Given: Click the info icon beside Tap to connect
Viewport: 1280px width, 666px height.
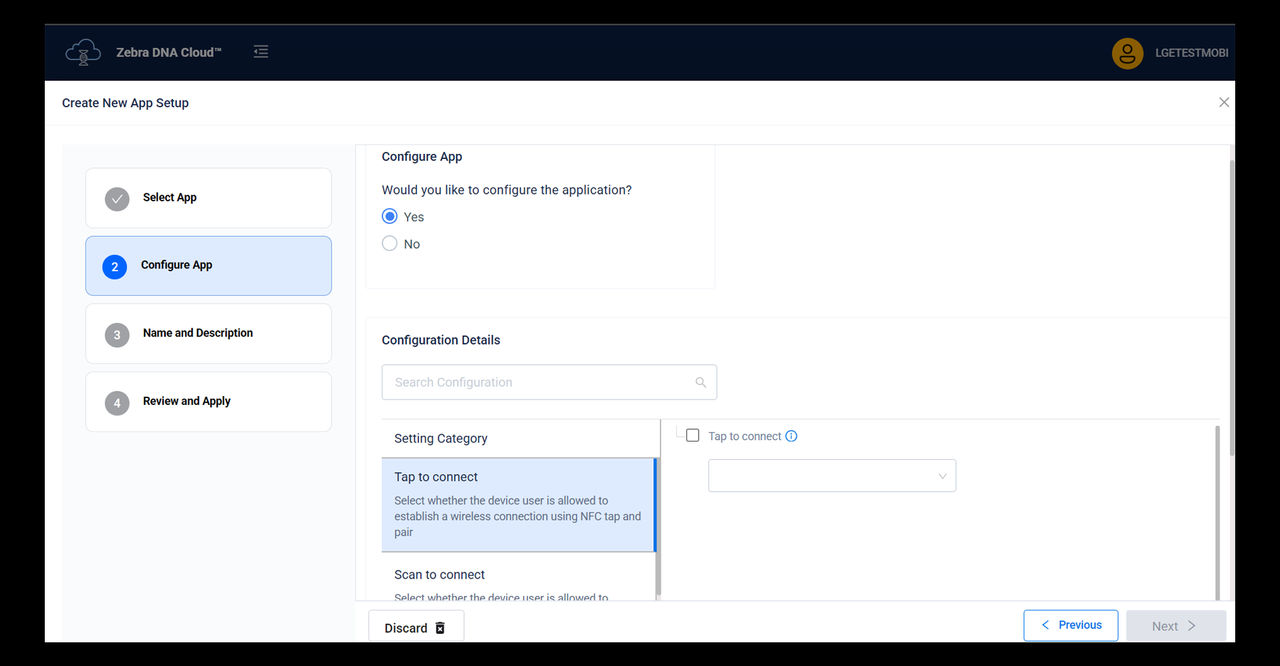Looking at the screenshot, I should pos(791,435).
